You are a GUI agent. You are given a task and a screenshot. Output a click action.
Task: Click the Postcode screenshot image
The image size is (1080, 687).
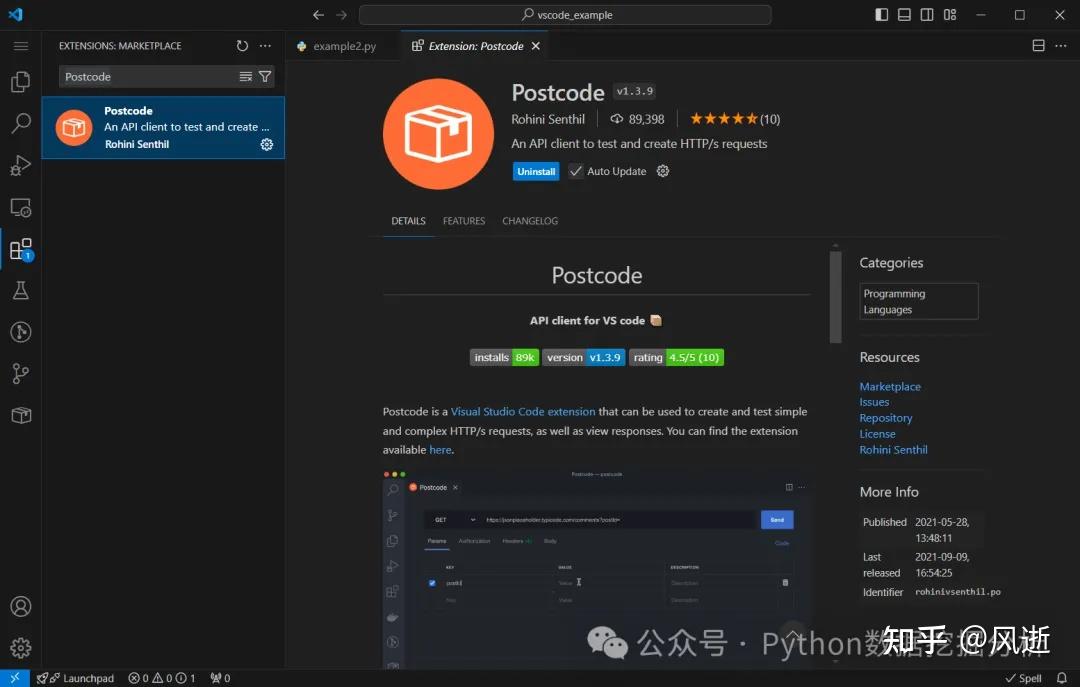pyautogui.click(x=596, y=568)
